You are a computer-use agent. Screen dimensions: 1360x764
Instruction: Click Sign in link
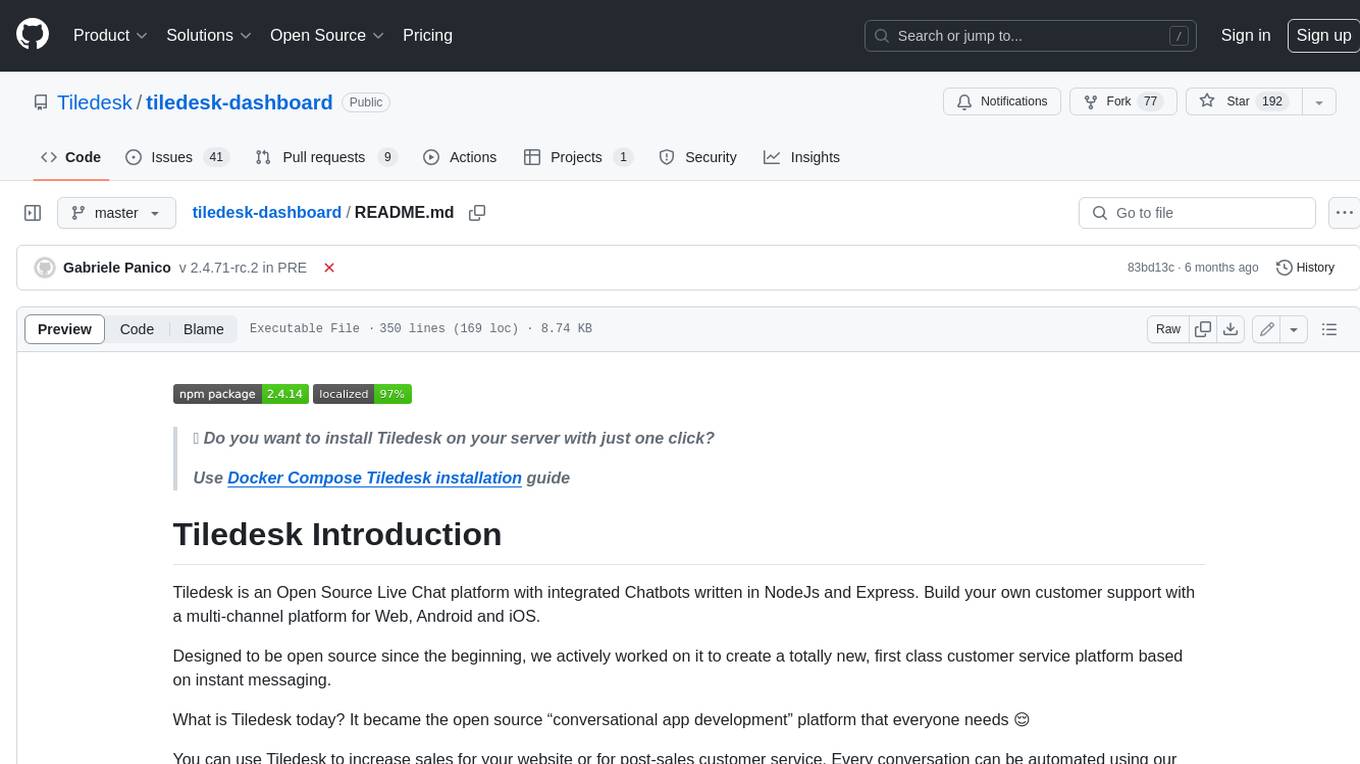1245,35
